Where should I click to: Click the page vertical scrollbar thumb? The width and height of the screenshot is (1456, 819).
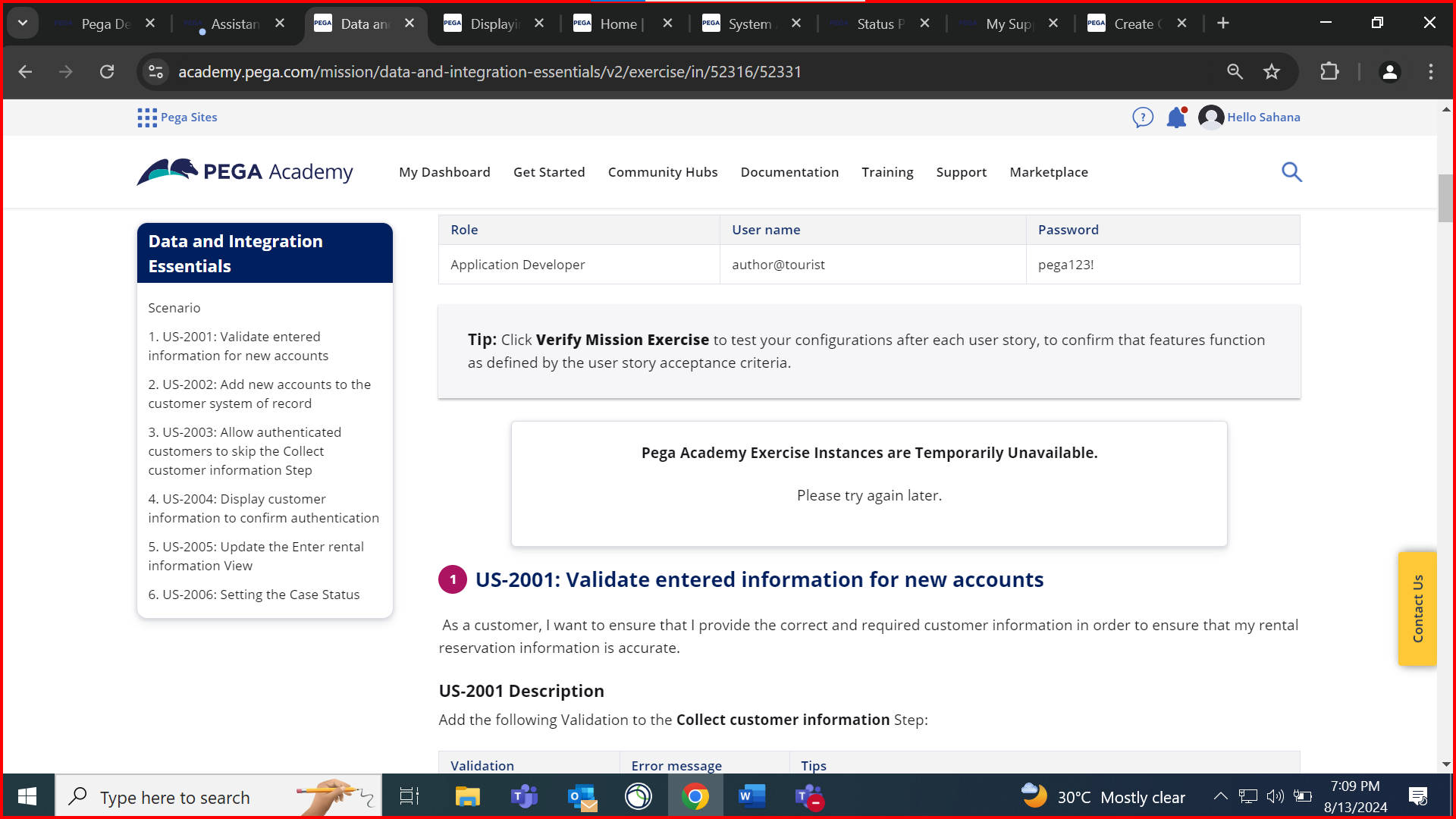[1445, 198]
